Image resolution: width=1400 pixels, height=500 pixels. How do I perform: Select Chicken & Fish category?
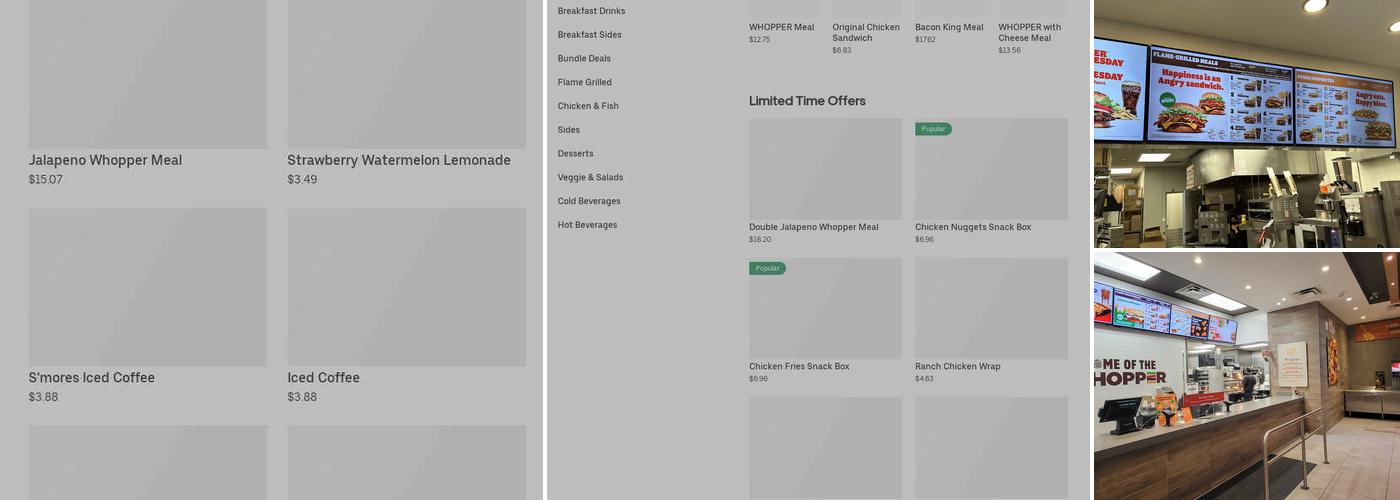click(x=588, y=106)
